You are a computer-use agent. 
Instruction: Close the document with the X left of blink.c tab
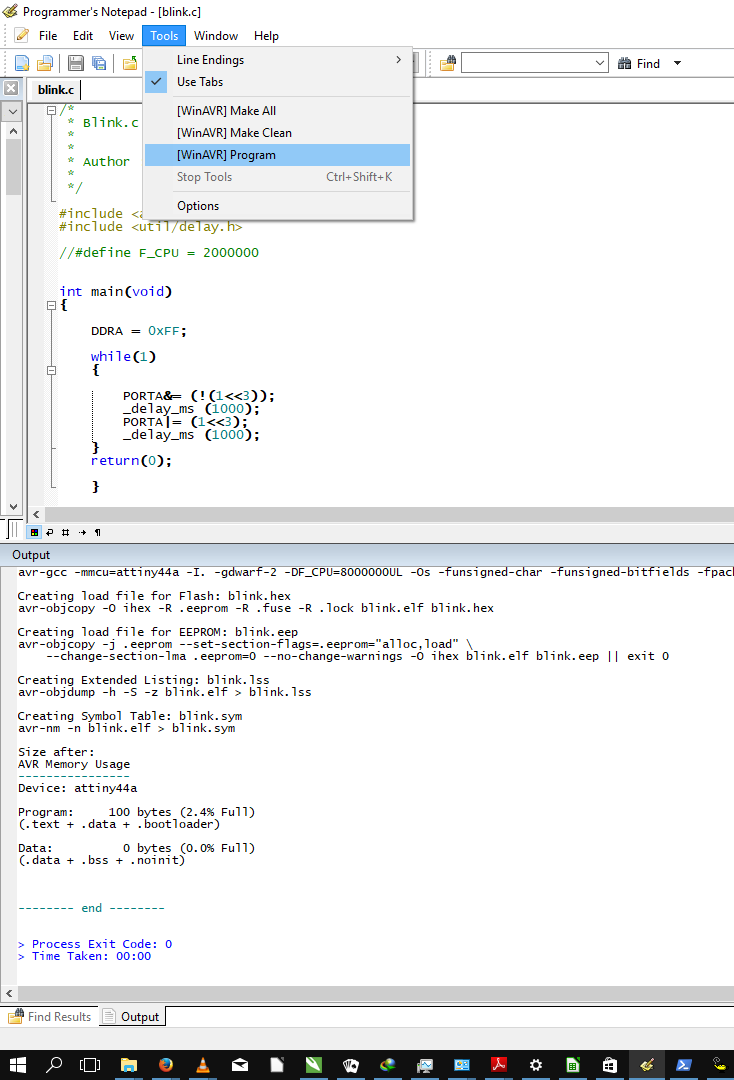(x=11, y=88)
